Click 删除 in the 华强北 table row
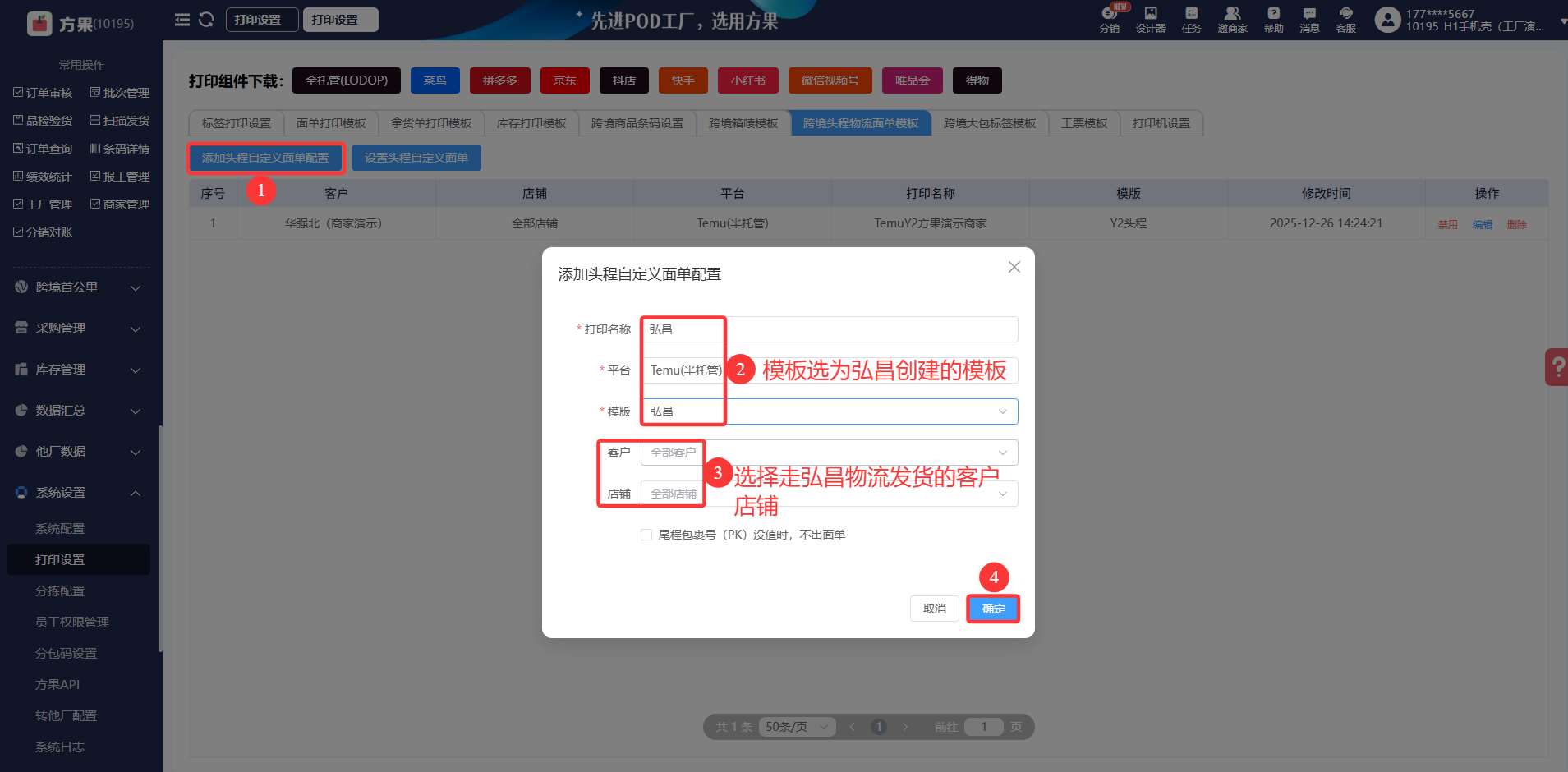Image resolution: width=1568 pixels, height=772 pixels. pyautogui.click(x=1517, y=224)
